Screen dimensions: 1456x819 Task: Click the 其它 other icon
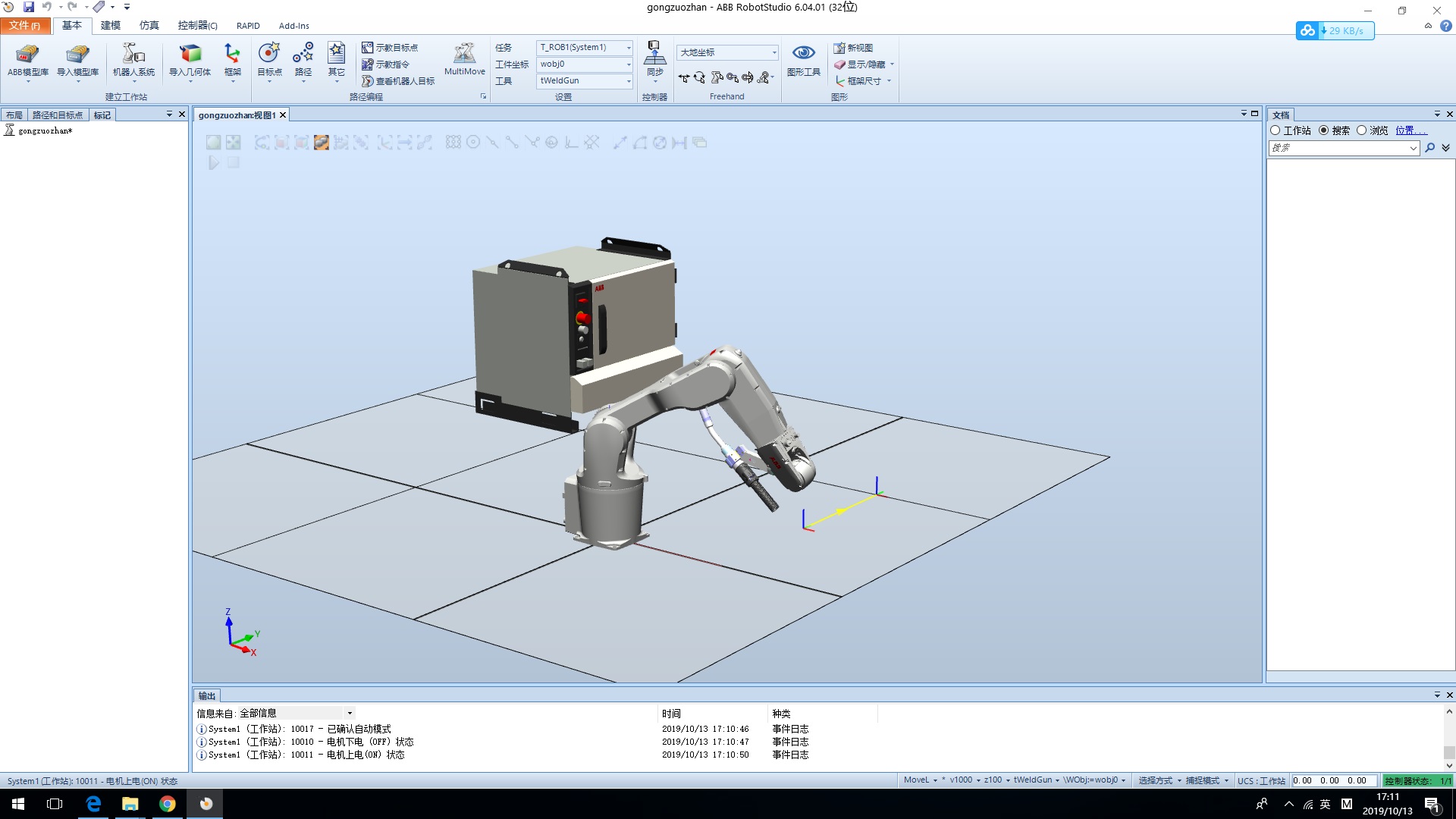(336, 61)
